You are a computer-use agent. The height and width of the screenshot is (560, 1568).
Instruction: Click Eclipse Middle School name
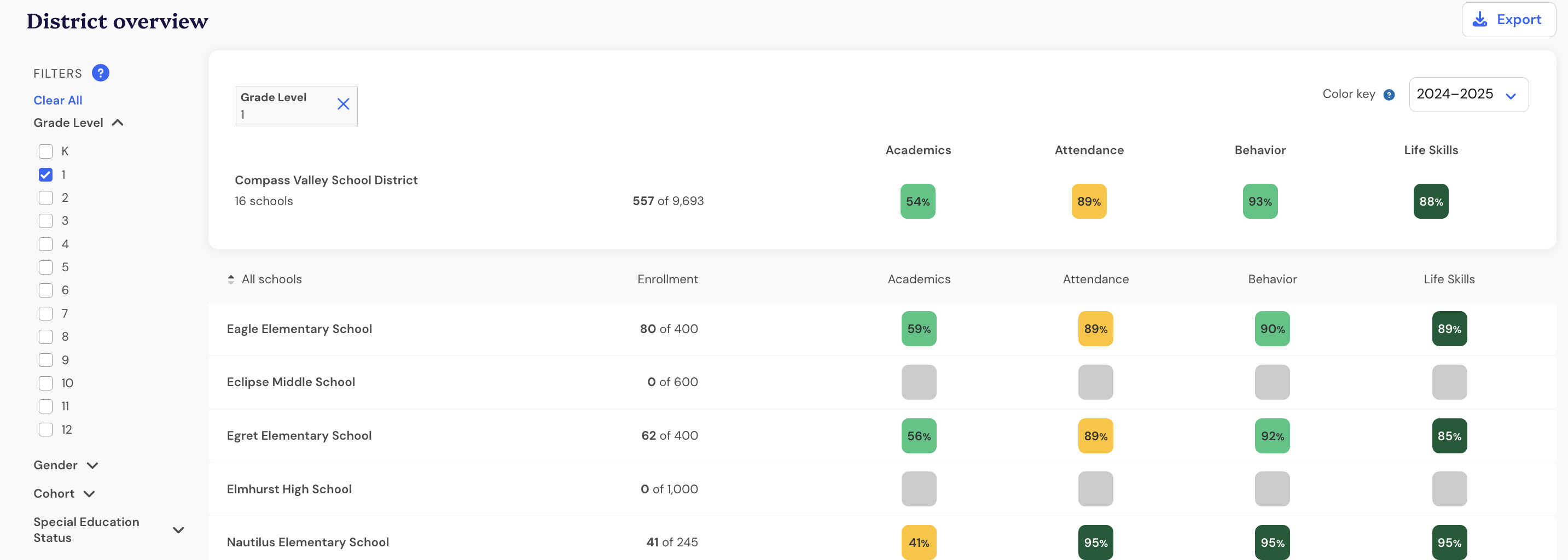click(x=291, y=382)
